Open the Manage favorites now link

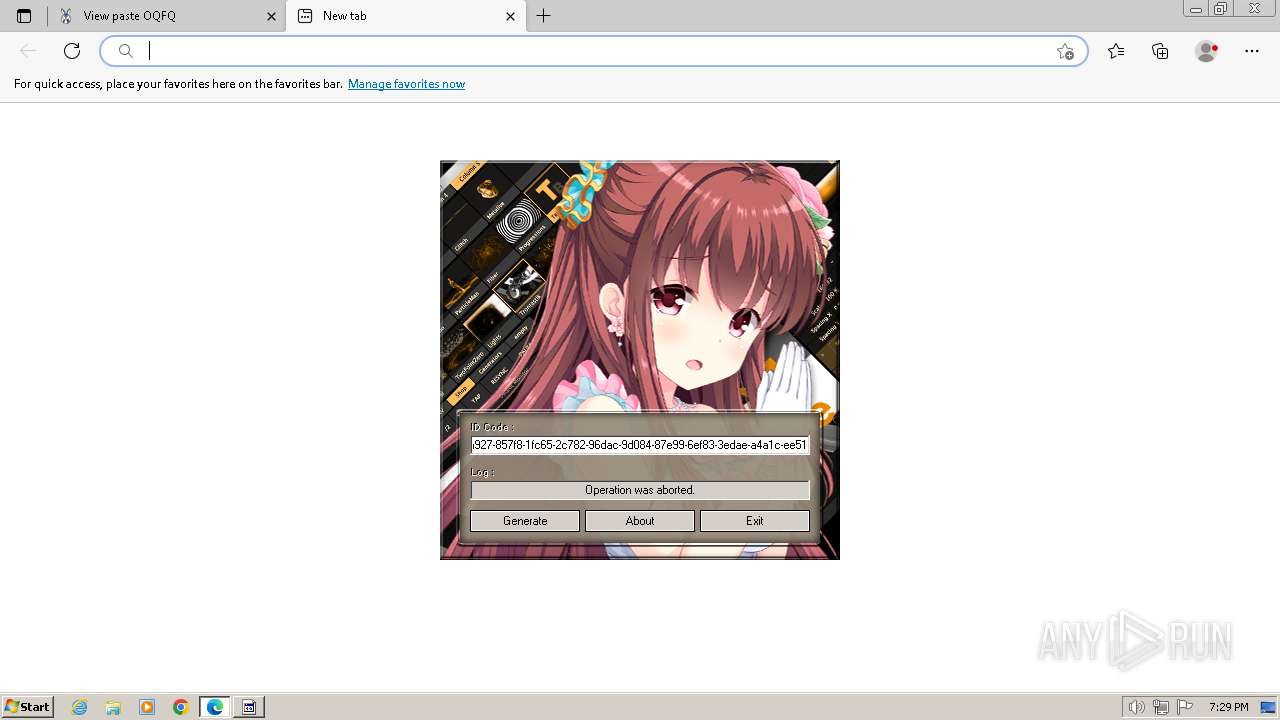(406, 84)
